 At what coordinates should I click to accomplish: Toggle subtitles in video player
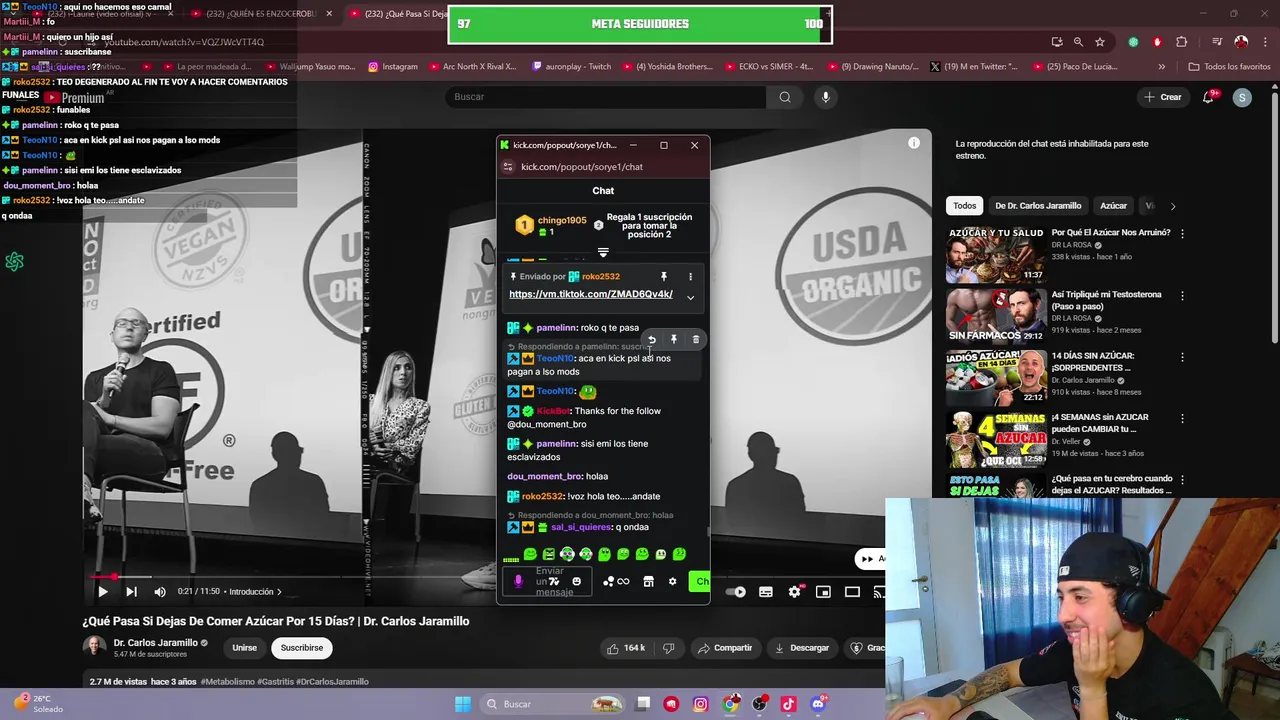[765, 592]
